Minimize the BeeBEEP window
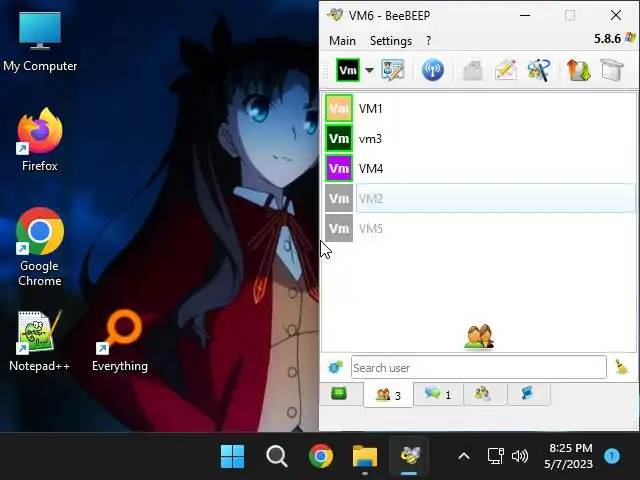This screenshot has width=640, height=480. pyautogui.click(x=525, y=16)
